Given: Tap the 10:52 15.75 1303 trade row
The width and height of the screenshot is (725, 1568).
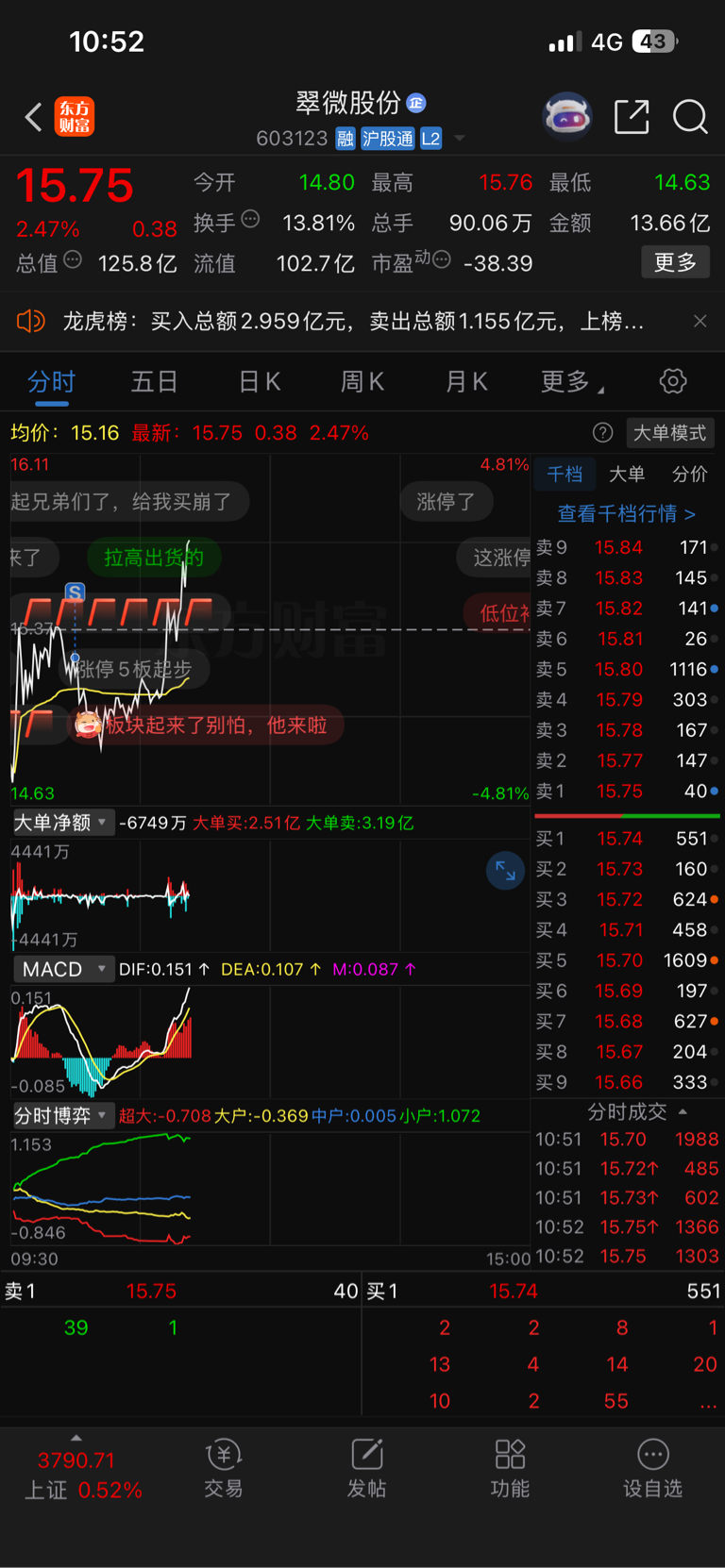Looking at the screenshot, I should click(x=627, y=1257).
